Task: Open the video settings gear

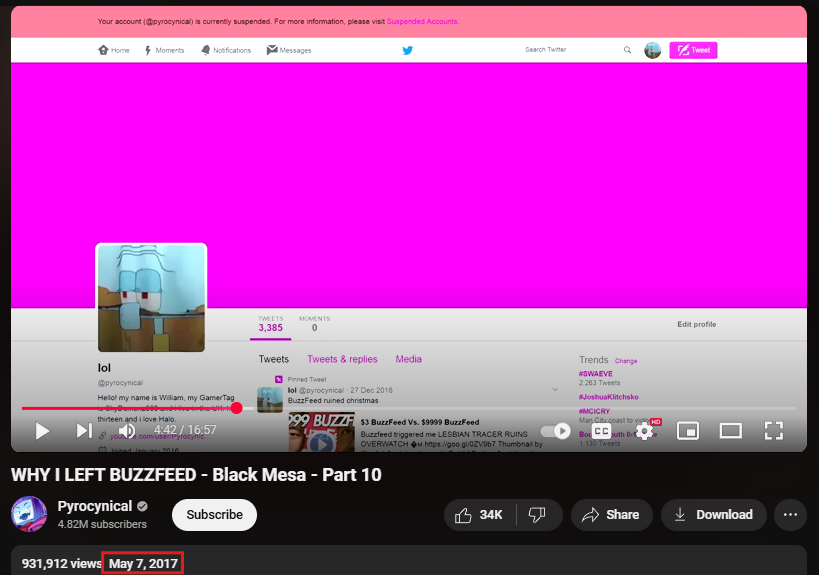Action: tap(645, 431)
